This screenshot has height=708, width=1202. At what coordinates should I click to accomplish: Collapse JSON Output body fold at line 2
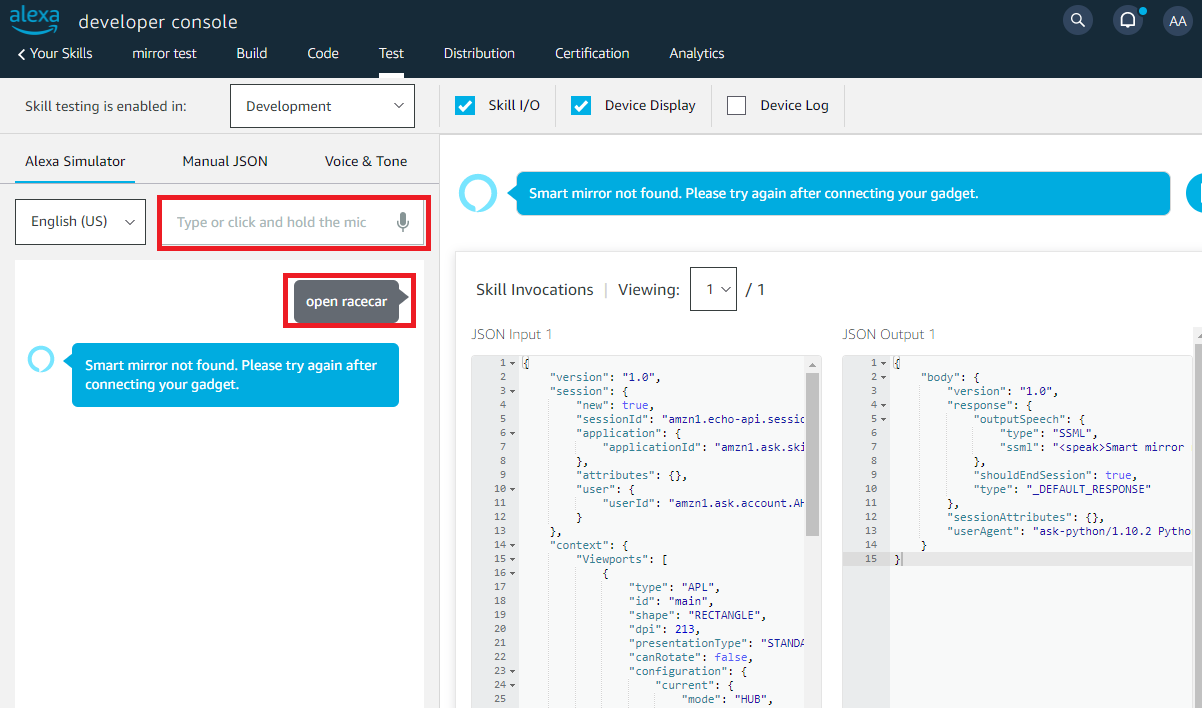coord(884,377)
